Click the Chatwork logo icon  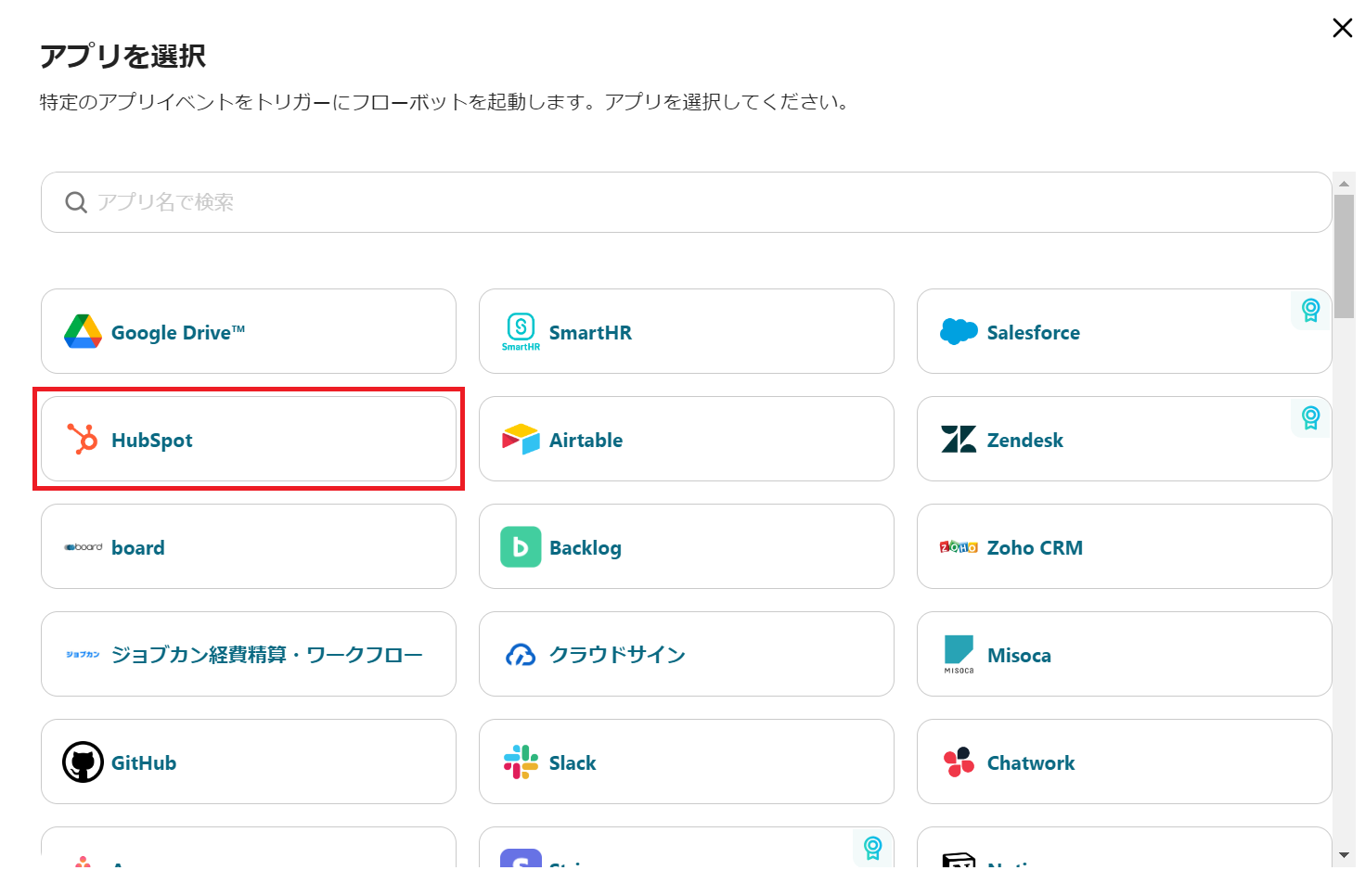coord(959,762)
